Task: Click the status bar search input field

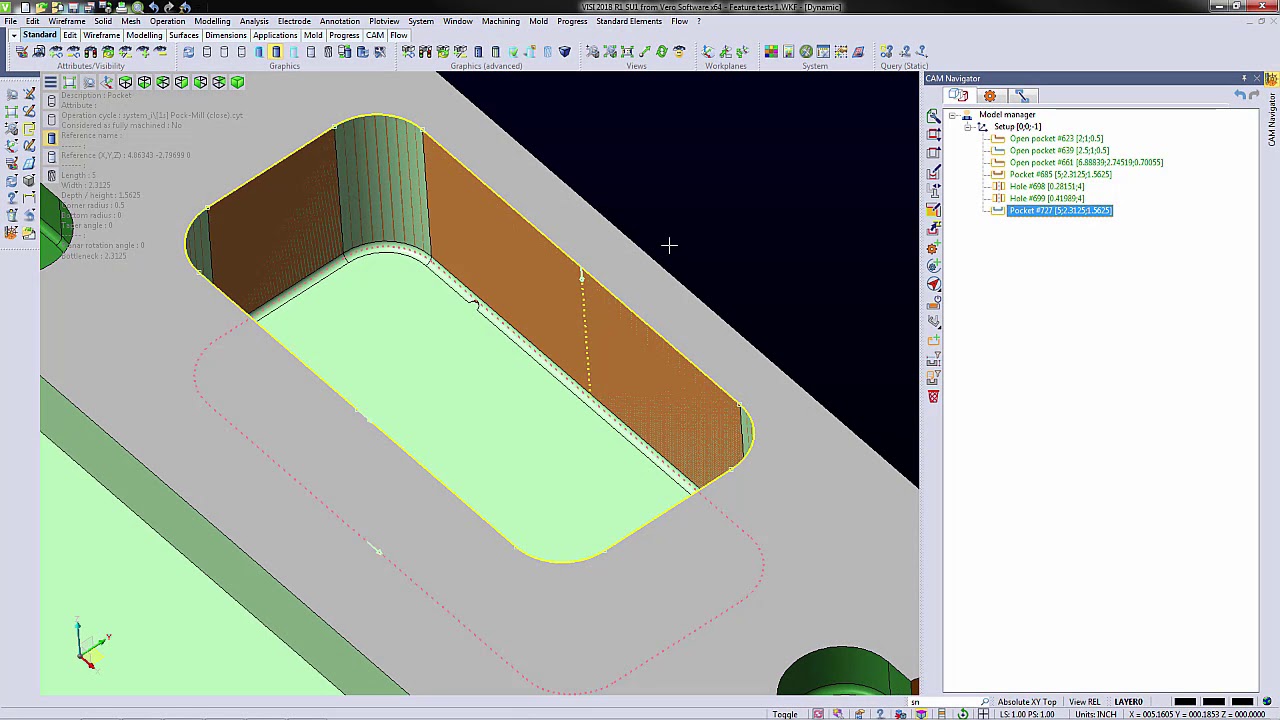Action: tap(950, 702)
